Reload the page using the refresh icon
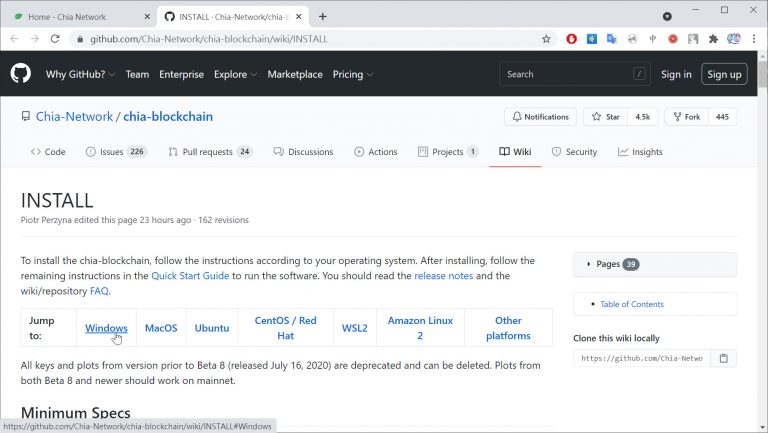 (x=56, y=39)
